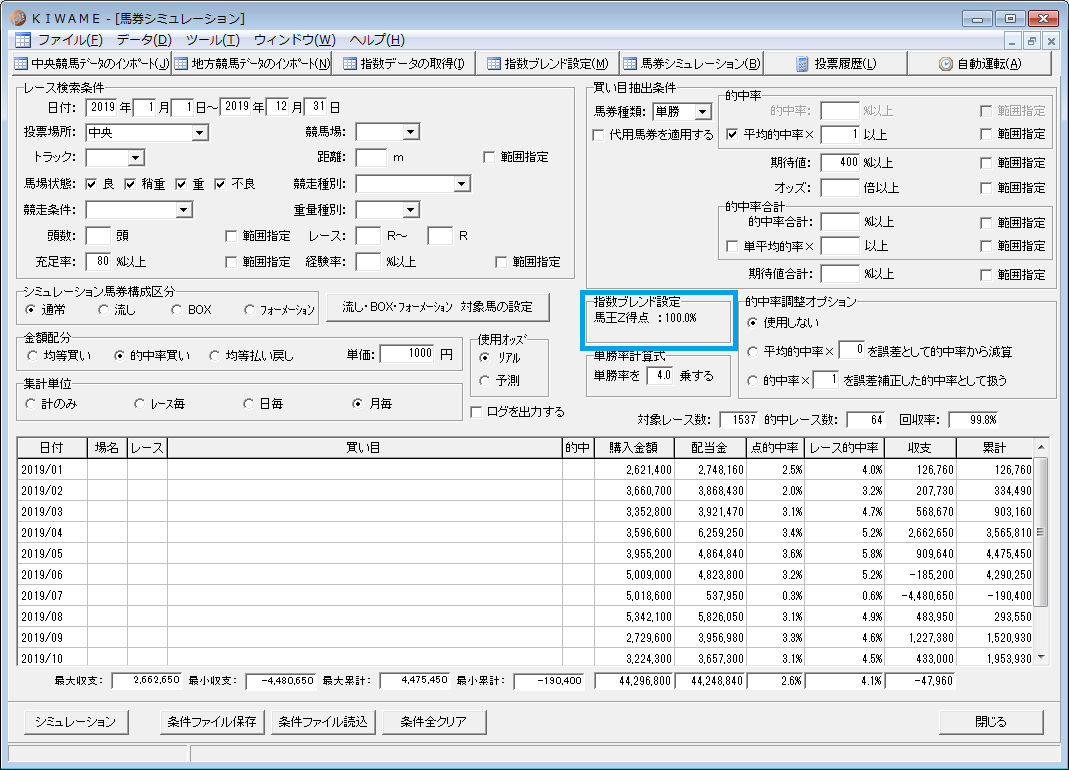The width and height of the screenshot is (1069, 770).
Task: Select 均等払い戻し radio button
Action: tap(215, 355)
